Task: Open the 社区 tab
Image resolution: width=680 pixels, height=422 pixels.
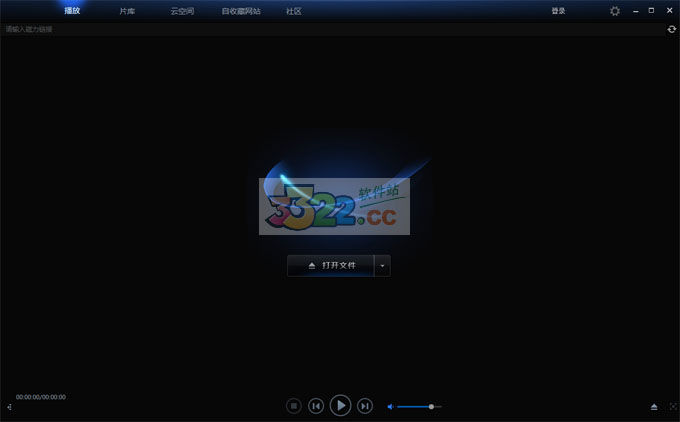Action: [x=294, y=11]
